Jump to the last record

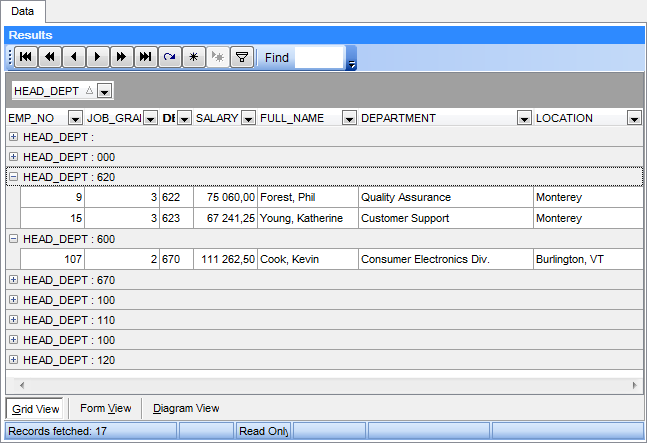pos(145,58)
